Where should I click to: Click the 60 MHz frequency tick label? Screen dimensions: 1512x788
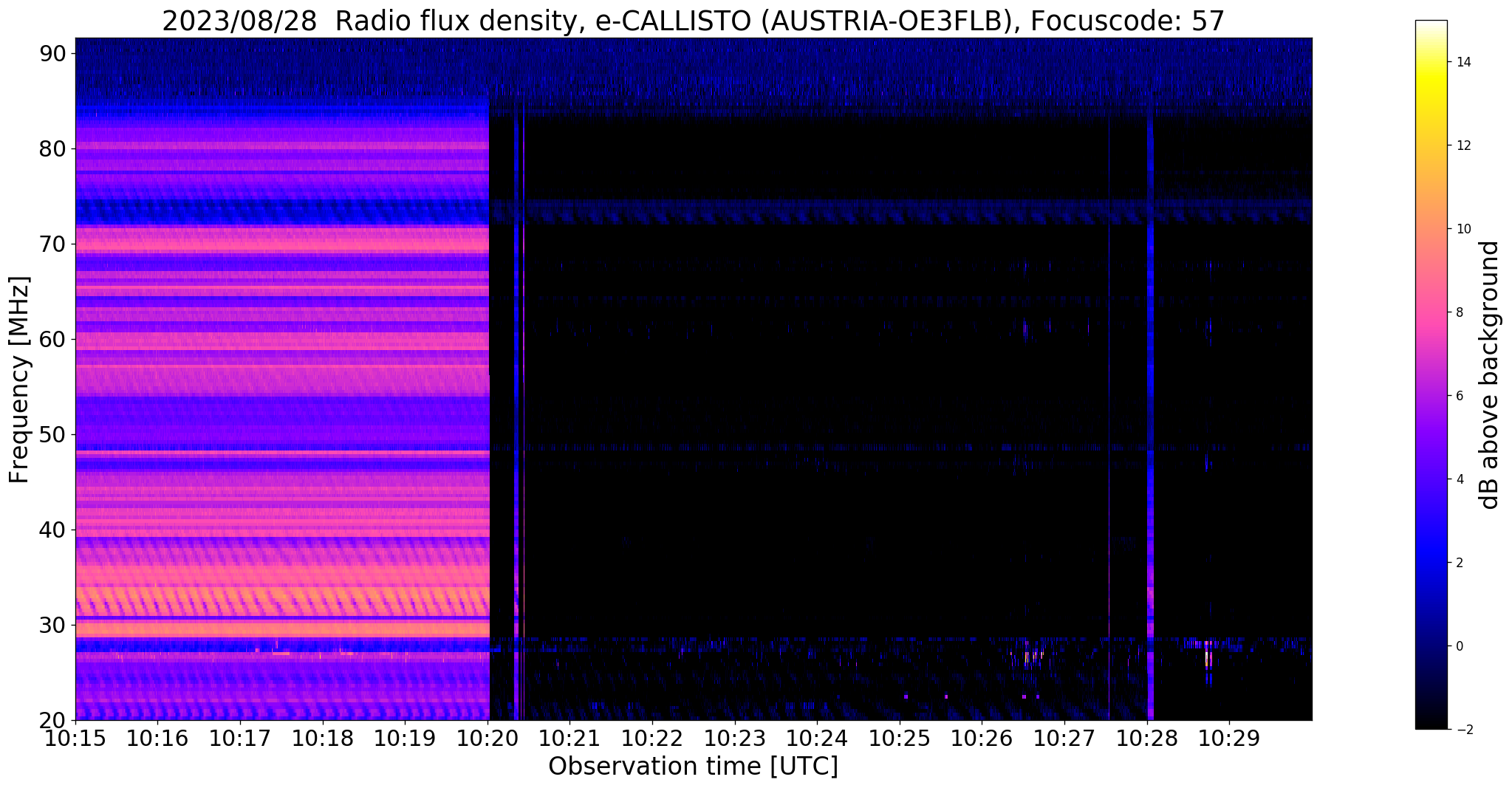click(54, 339)
